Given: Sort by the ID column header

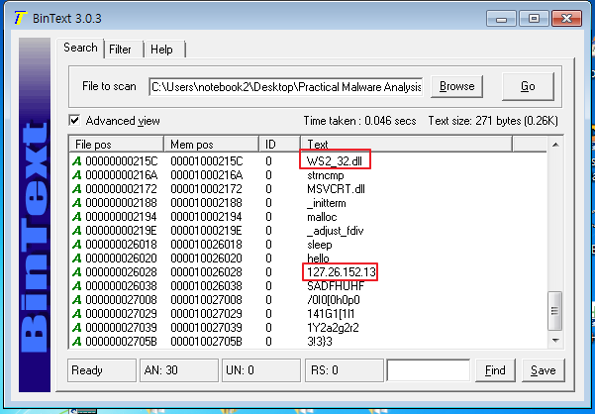Looking at the screenshot, I should pos(279,144).
